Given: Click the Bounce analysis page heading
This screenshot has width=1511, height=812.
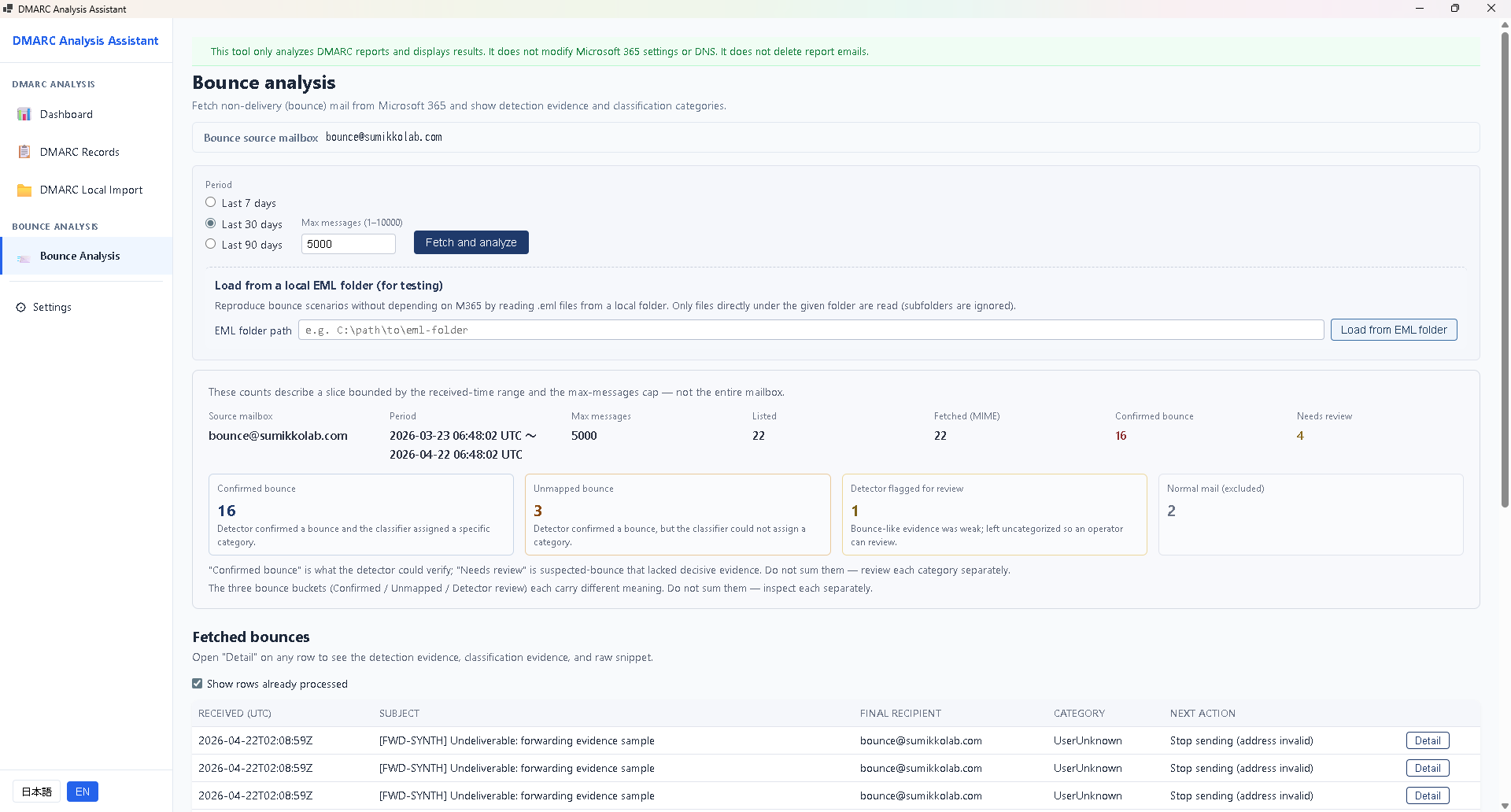Looking at the screenshot, I should (264, 83).
